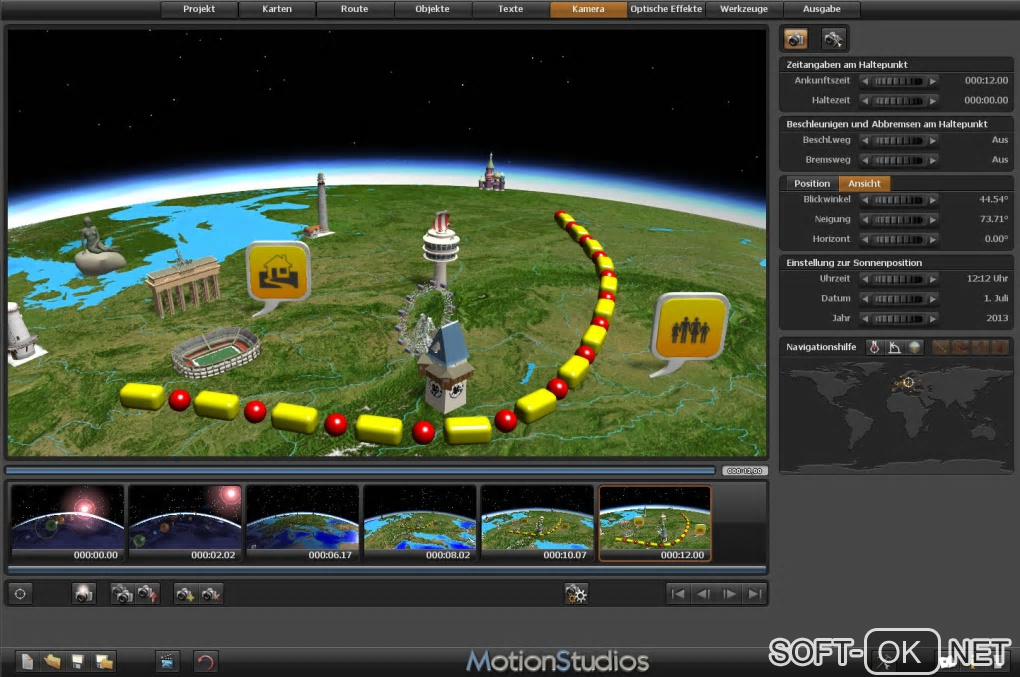Image resolution: width=1020 pixels, height=677 pixels.
Task: Increase Jahr value with right arrow
Action: (x=933, y=319)
